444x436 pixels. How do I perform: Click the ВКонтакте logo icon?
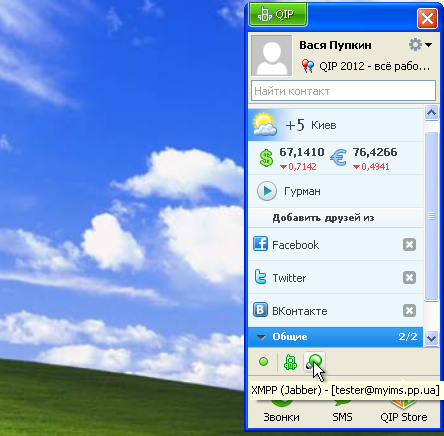pos(260,310)
